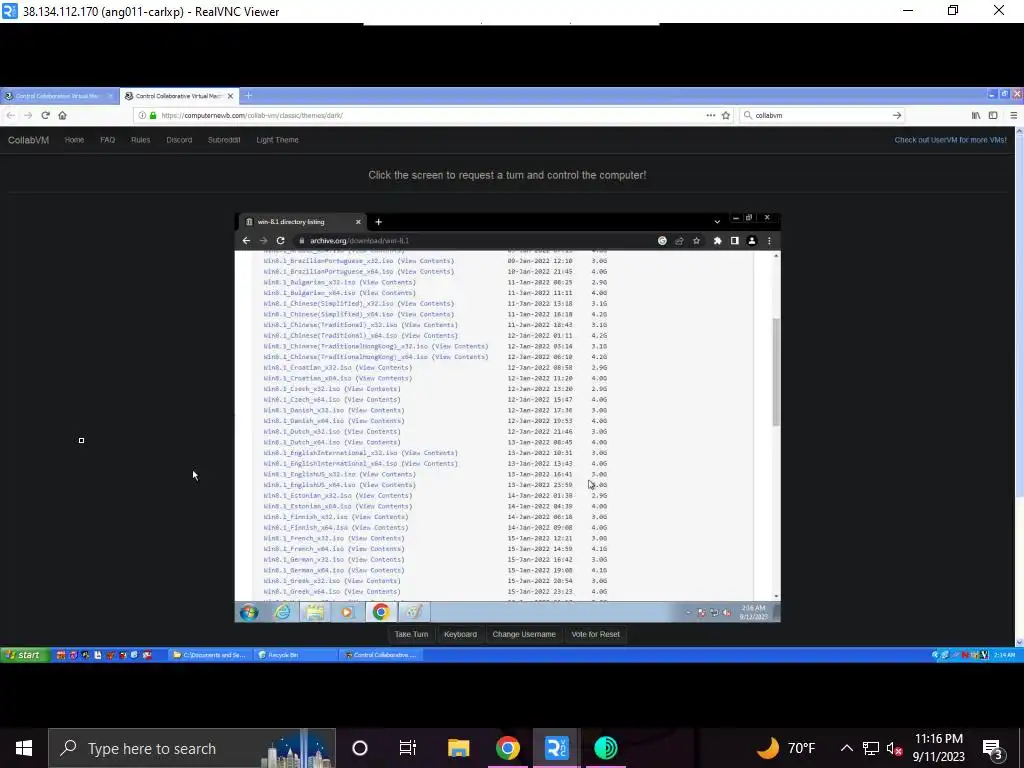The height and width of the screenshot is (768, 1024).
Task: Show Firefox sidebars icon
Action: 993,115
